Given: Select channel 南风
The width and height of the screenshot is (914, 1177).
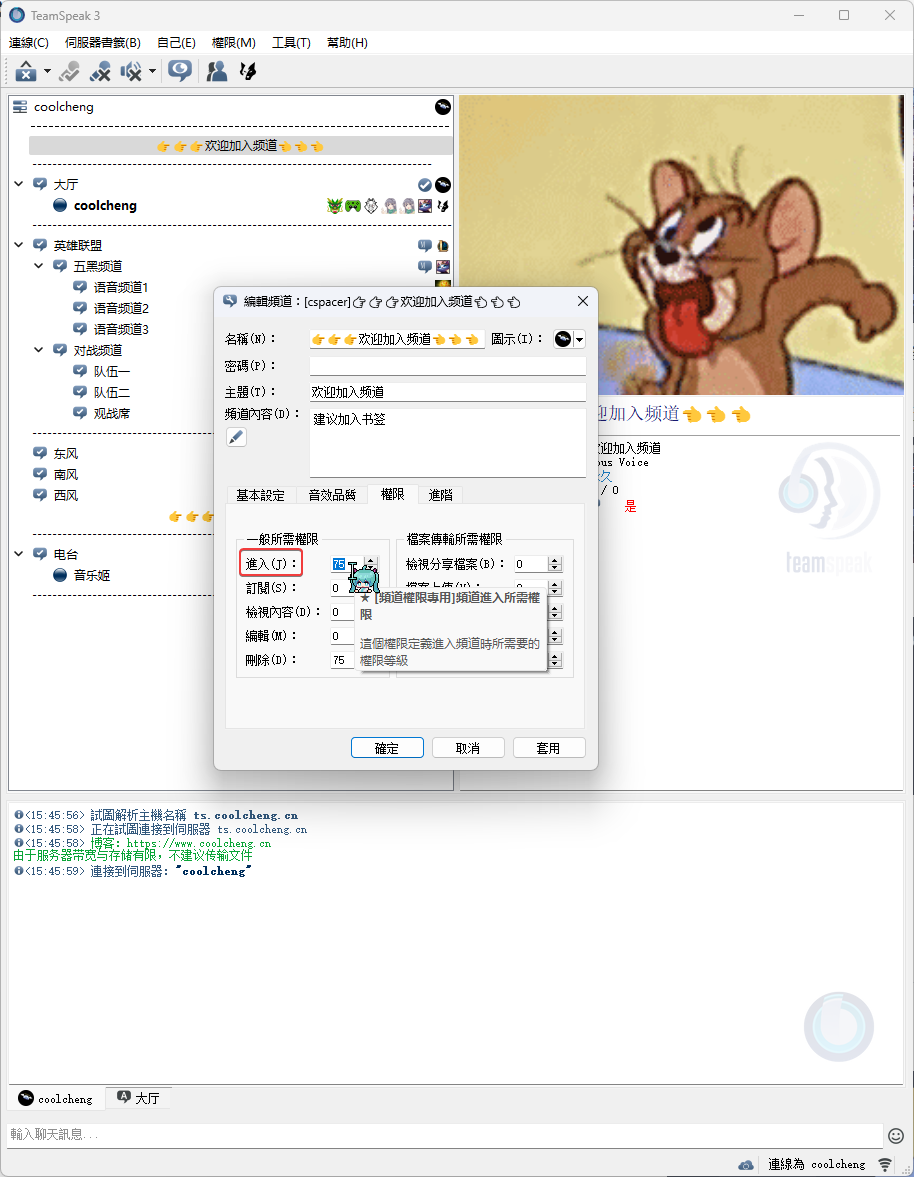Looking at the screenshot, I should pyautogui.click(x=65, y=474).
